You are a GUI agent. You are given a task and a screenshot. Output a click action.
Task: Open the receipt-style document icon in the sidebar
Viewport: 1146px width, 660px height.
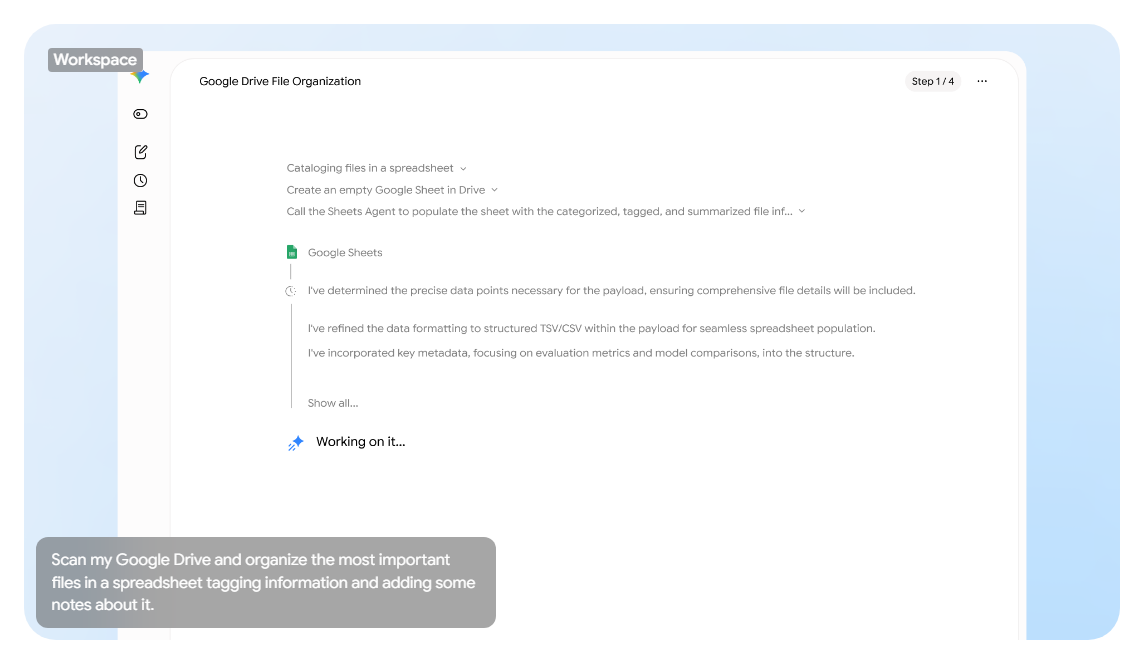coord(140,208)
